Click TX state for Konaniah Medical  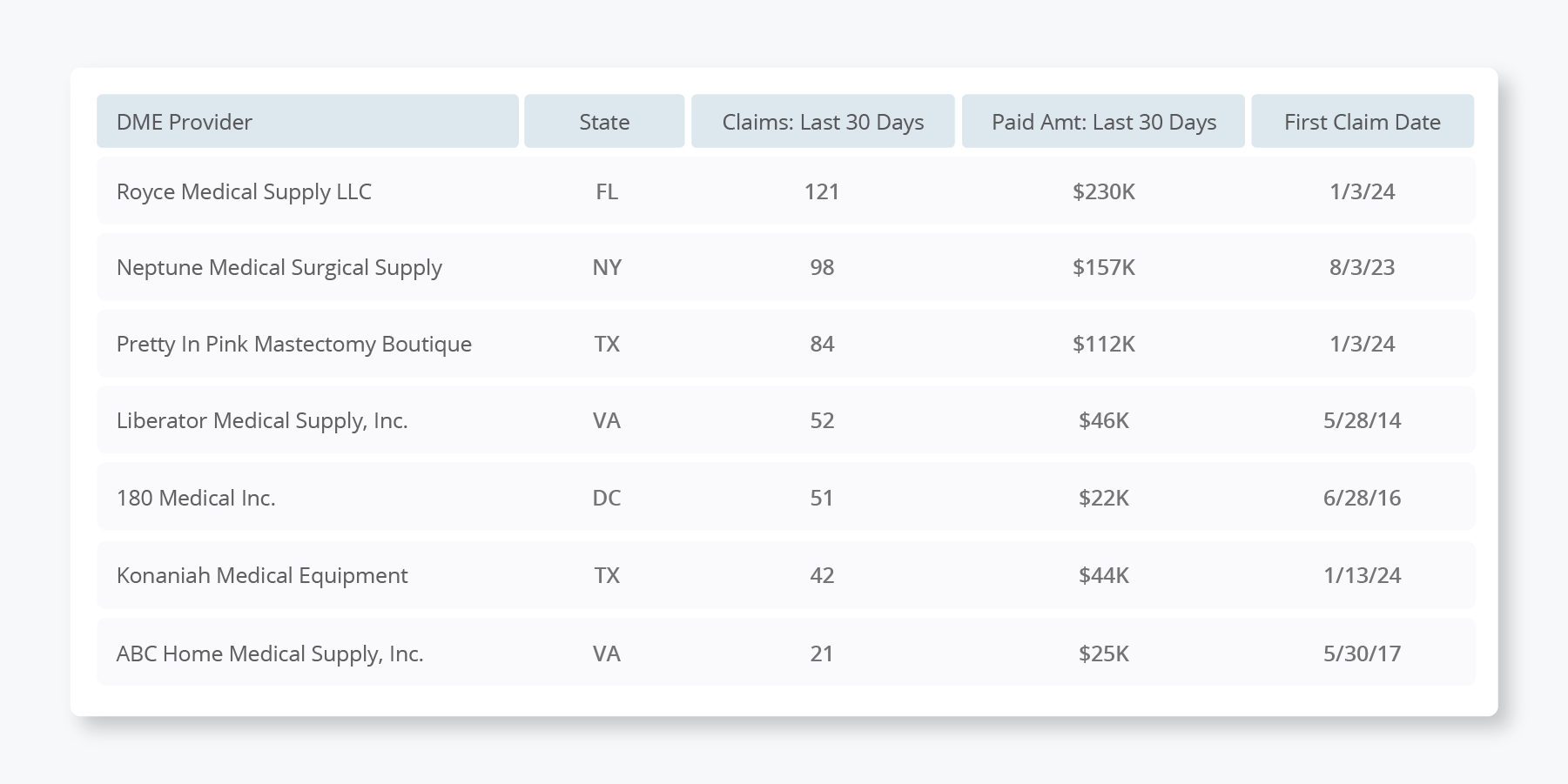[x=607, y=575]
